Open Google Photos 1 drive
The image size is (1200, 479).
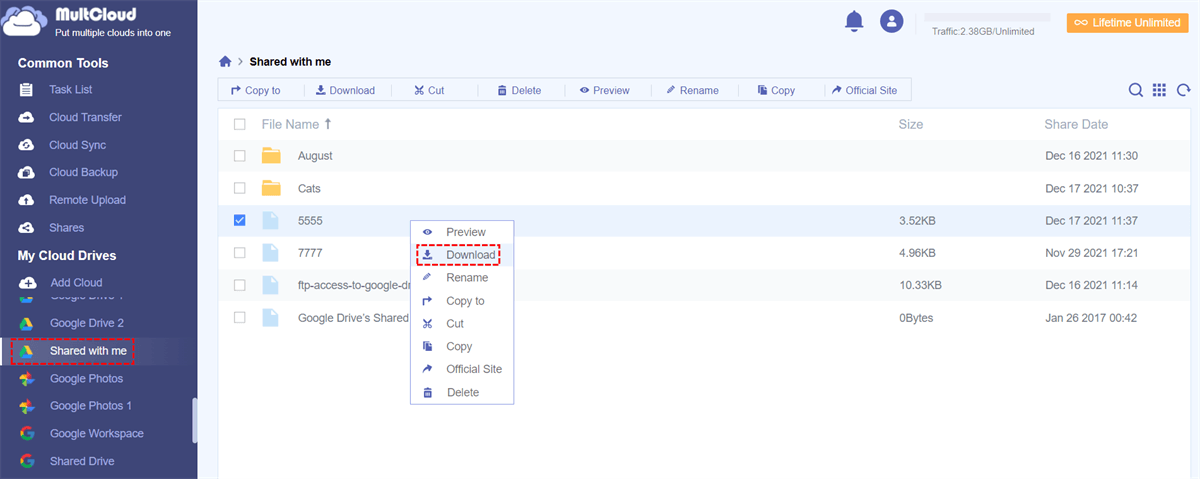click(90, 406)
